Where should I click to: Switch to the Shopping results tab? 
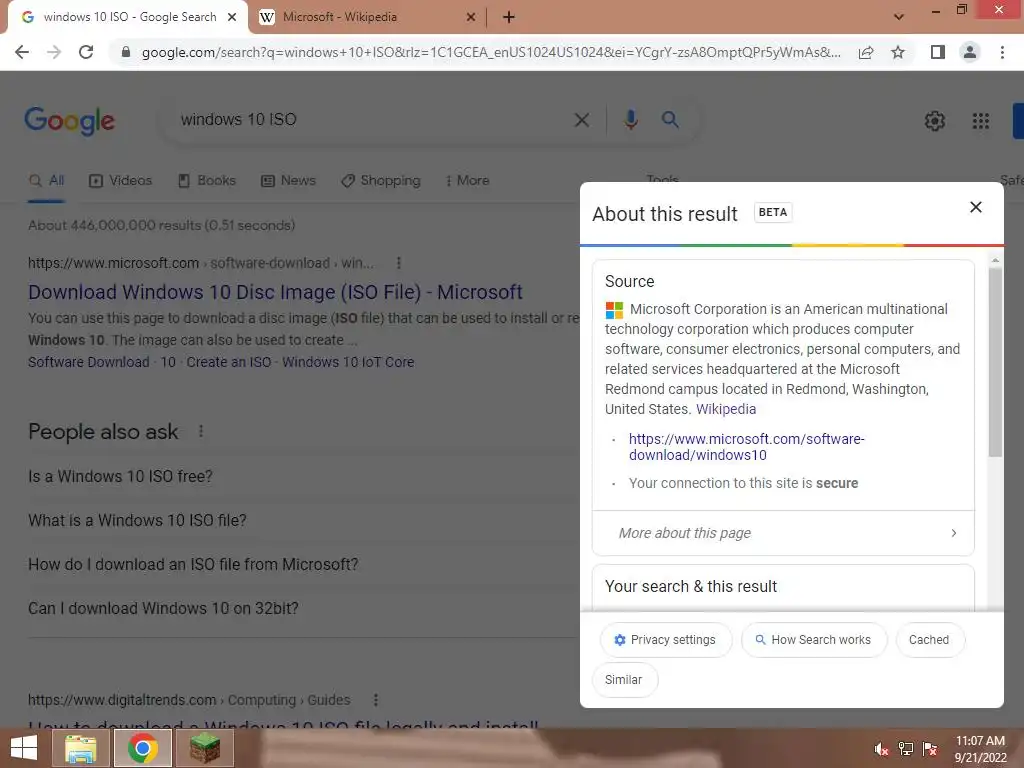(381, 180)
